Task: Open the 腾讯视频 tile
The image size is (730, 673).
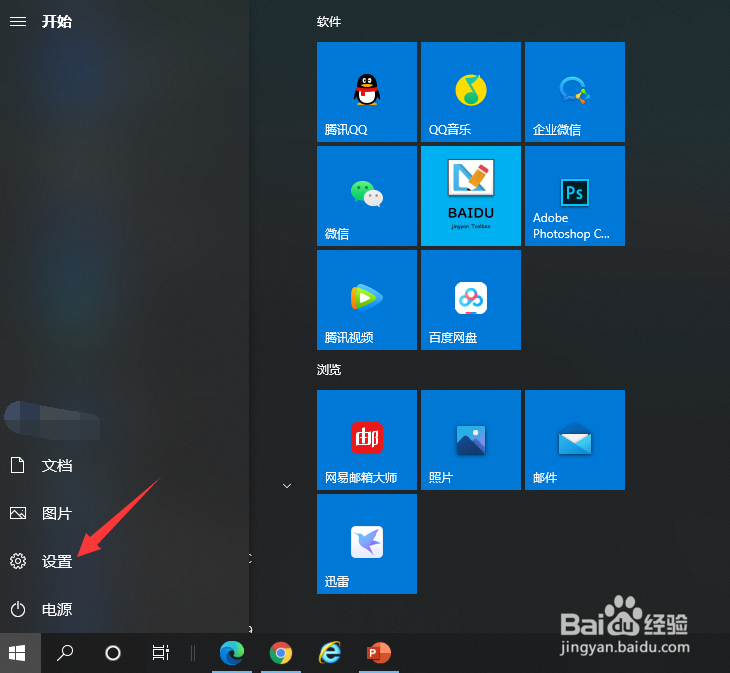Action: (367, 300)
